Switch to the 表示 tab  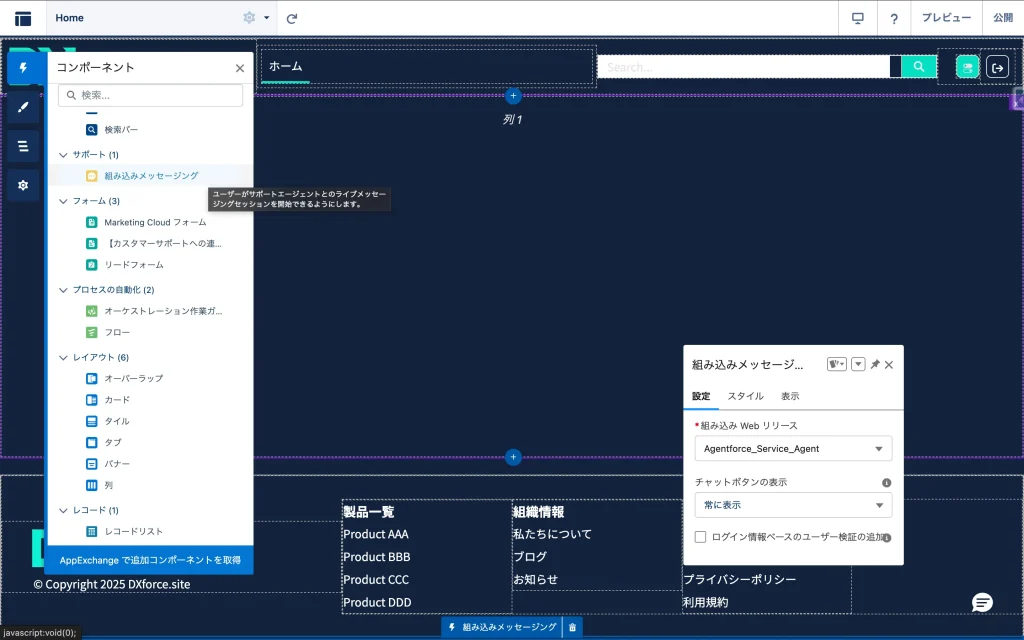pos(790,396)
